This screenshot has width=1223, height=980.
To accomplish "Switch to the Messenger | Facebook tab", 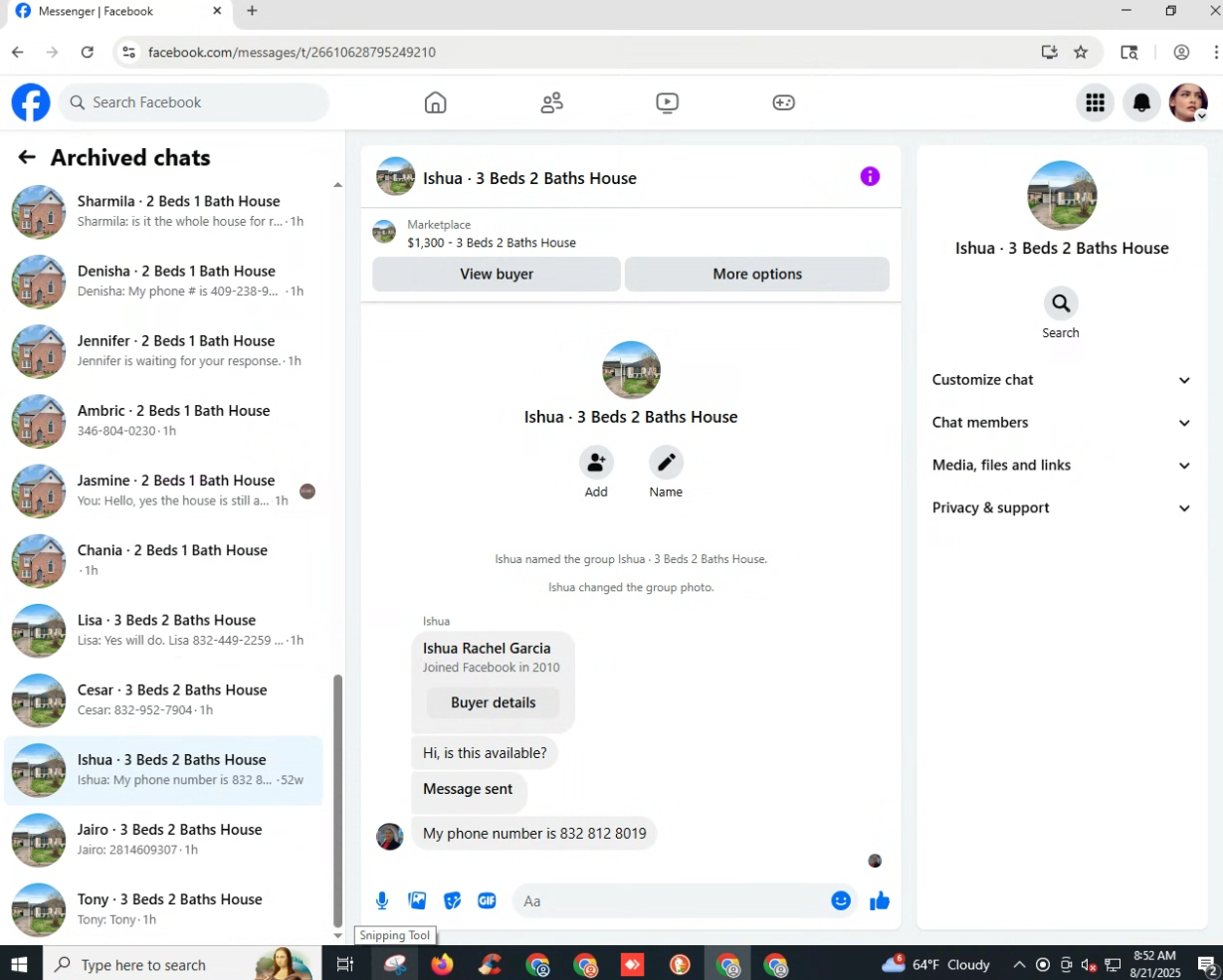I will coord(119,12).
